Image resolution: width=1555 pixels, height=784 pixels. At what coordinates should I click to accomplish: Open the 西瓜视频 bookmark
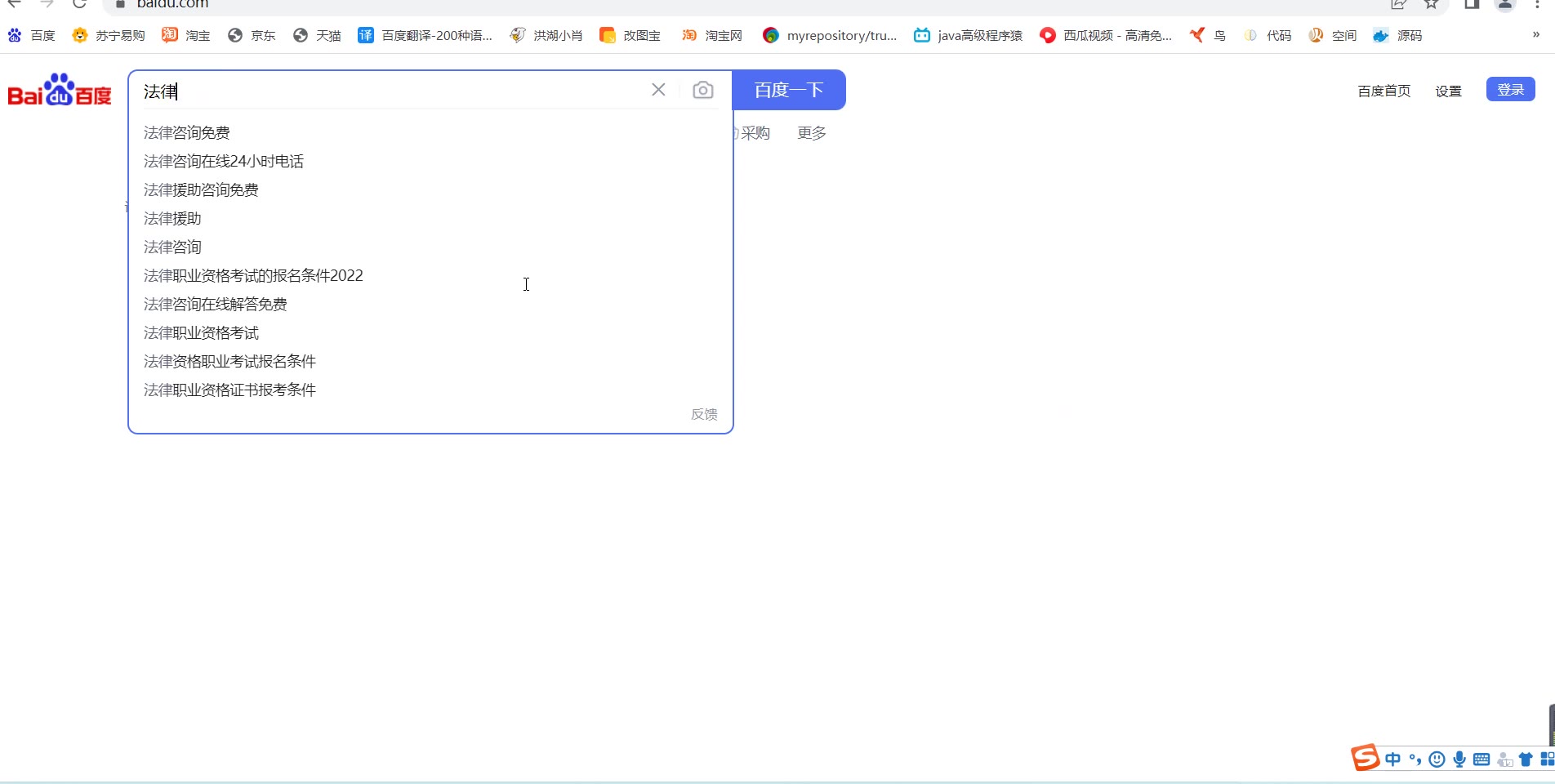click(1106, 35)
